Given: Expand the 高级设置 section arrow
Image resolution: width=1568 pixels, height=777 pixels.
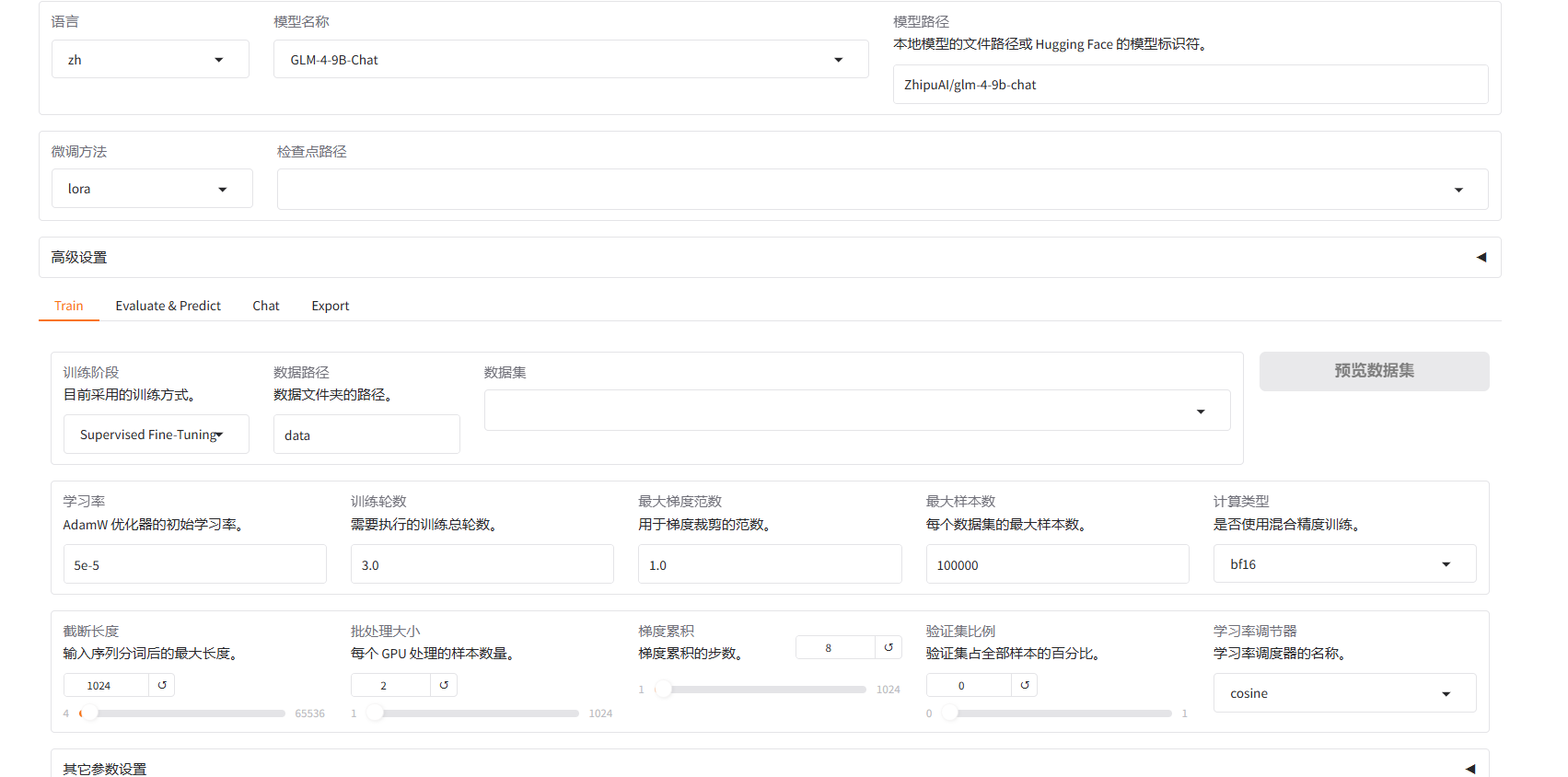Looking at the screenshot, I should pyautogui.click(x=1481, y=257).
